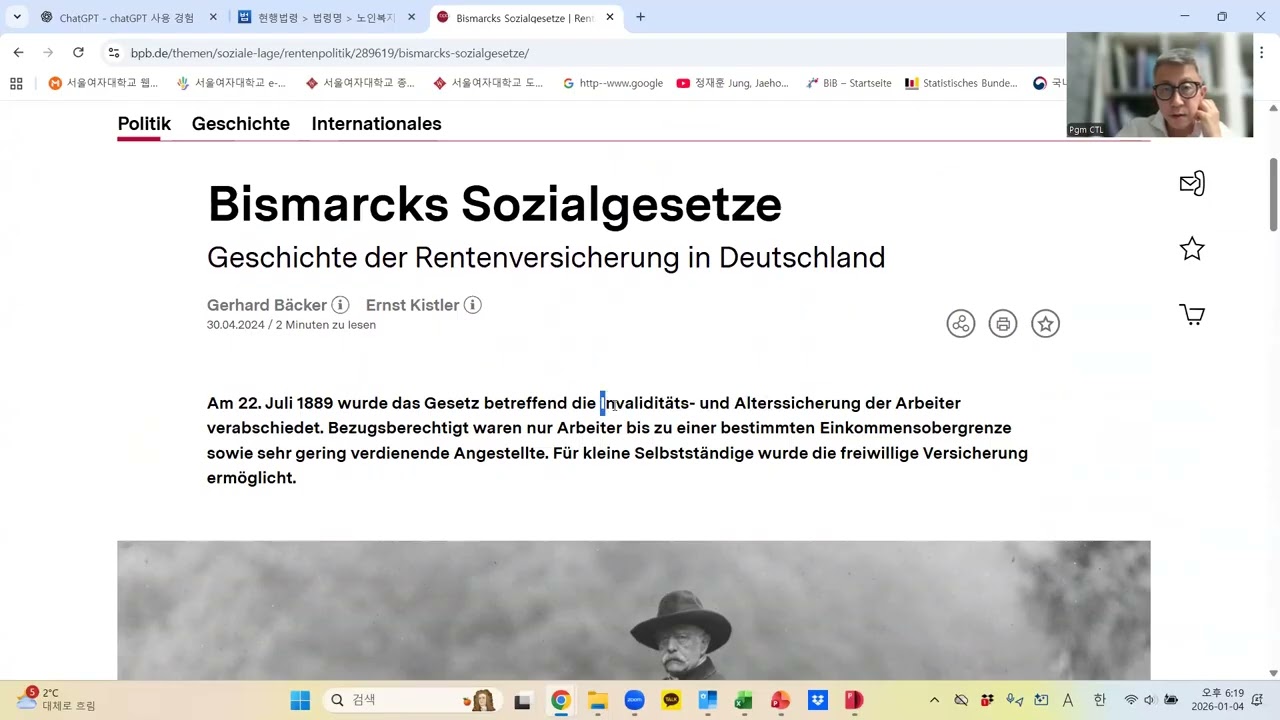Open the Statistisches Bunde... bookmark
This screenshot has height=720, width=1280.
[x=961, y=83]
